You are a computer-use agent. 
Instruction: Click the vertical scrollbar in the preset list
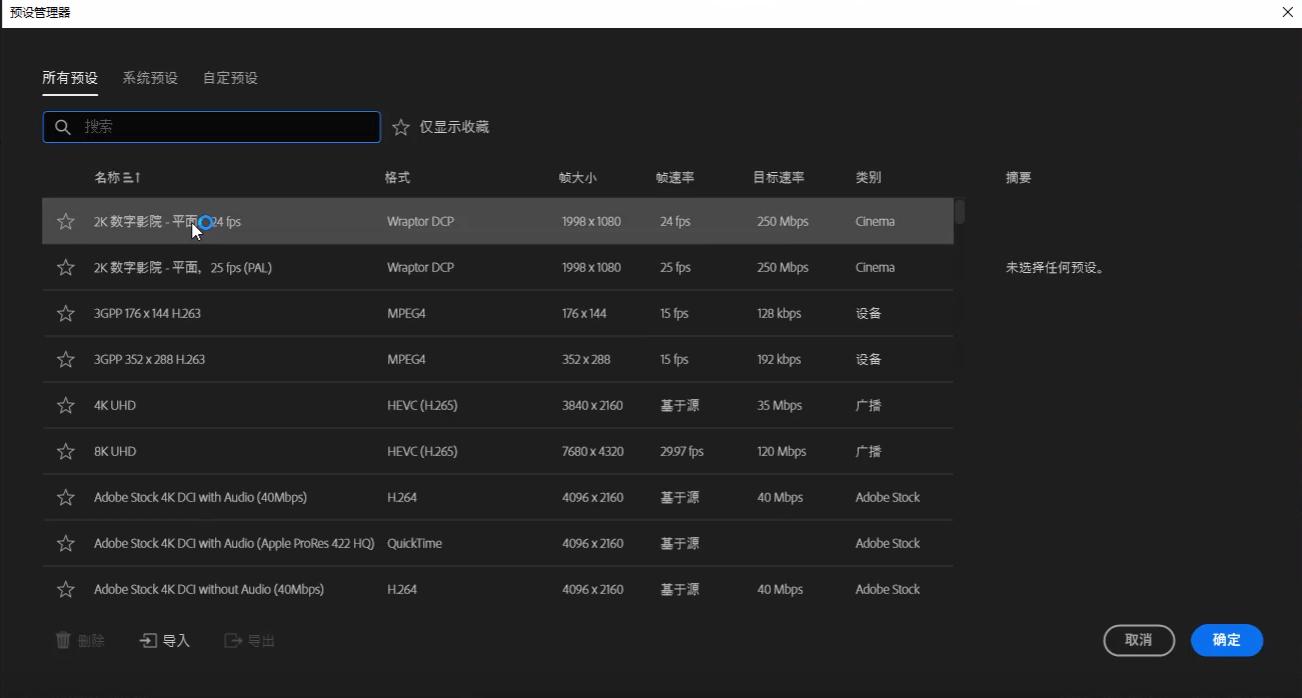click(958, 211)
